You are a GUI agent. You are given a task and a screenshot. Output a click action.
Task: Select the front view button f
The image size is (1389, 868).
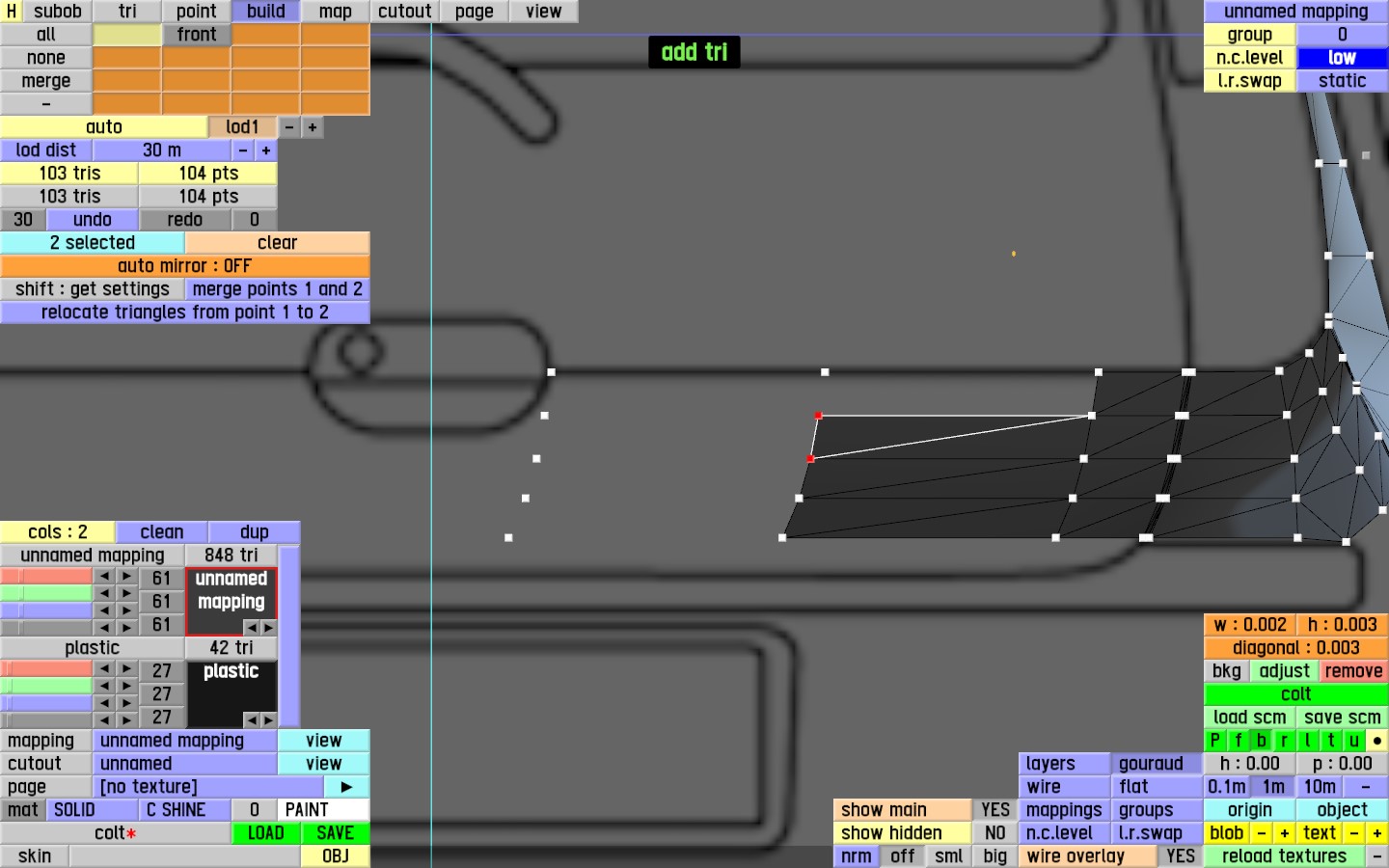1238,741
